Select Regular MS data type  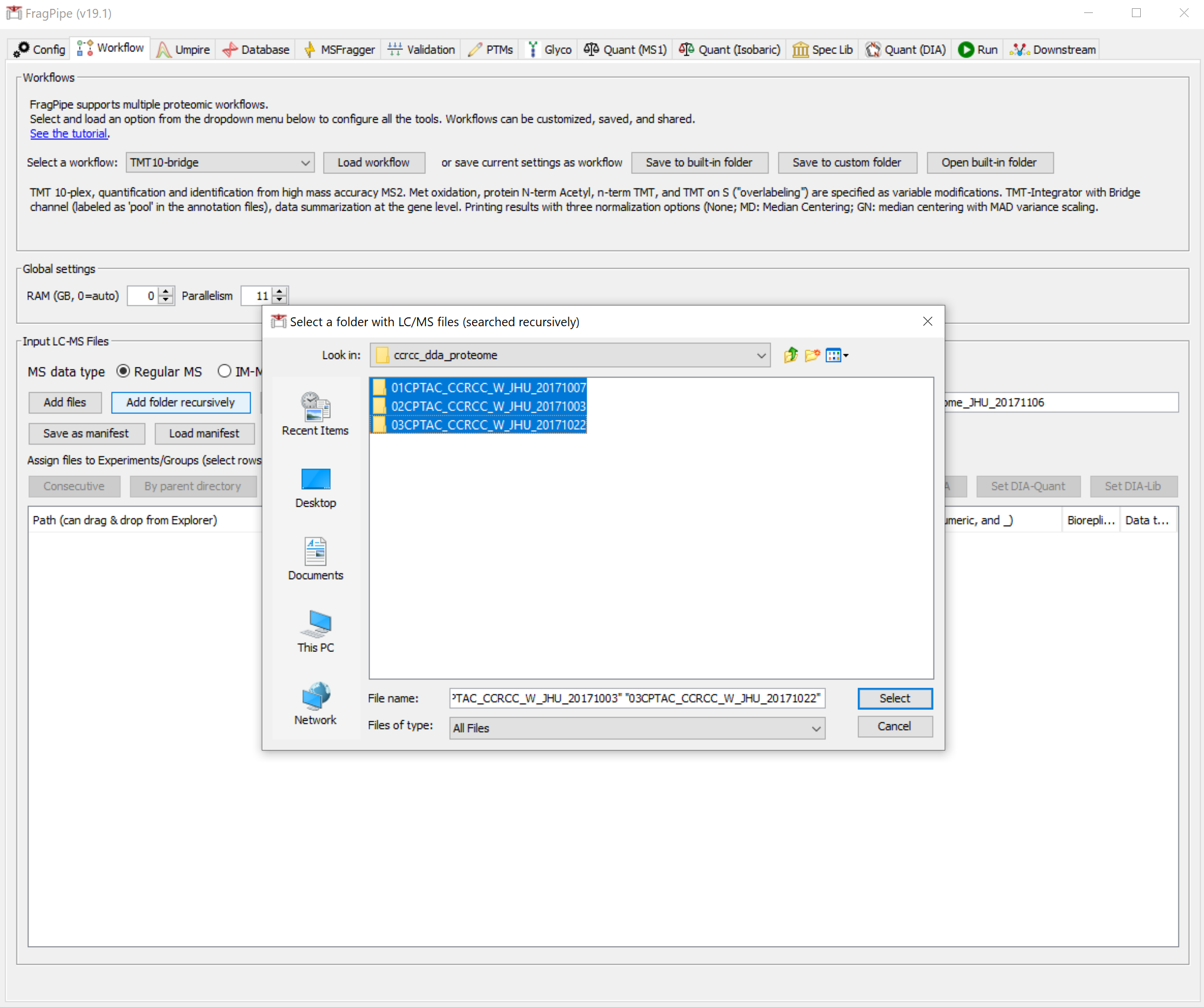[123, 371]
